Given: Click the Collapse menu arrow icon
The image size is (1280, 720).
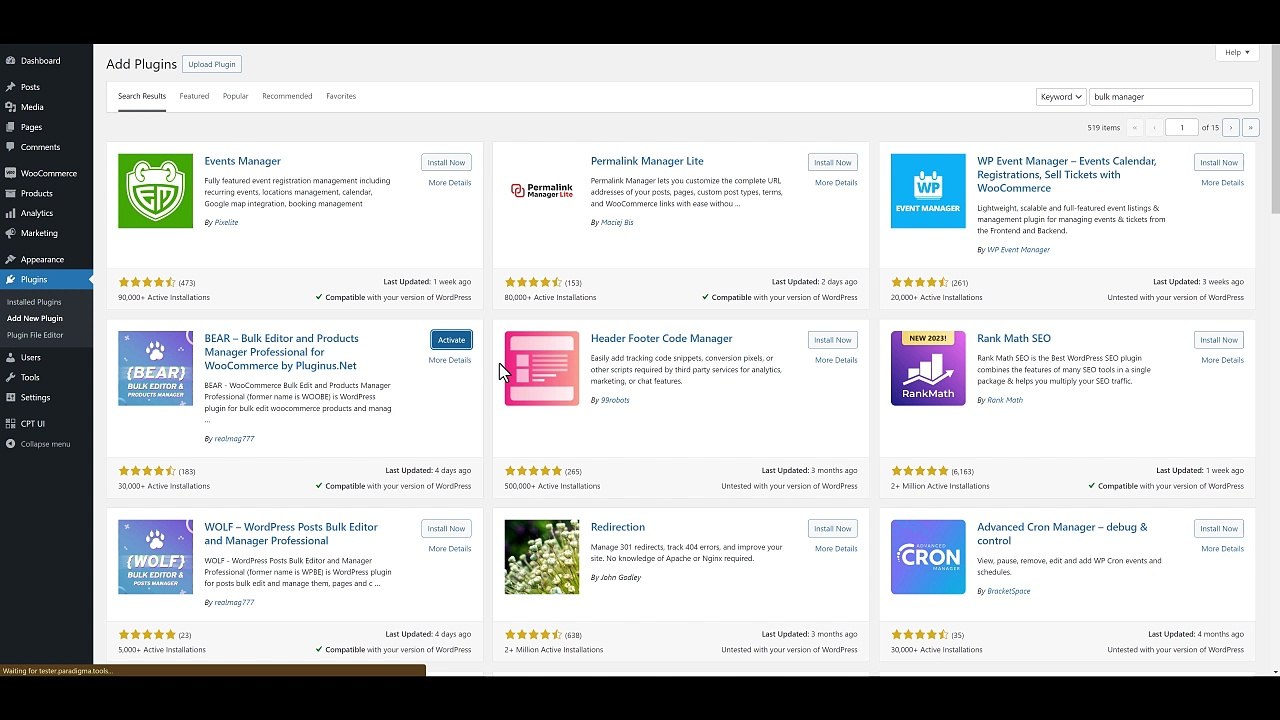Looking at the screenshot, I should point(11,444).
